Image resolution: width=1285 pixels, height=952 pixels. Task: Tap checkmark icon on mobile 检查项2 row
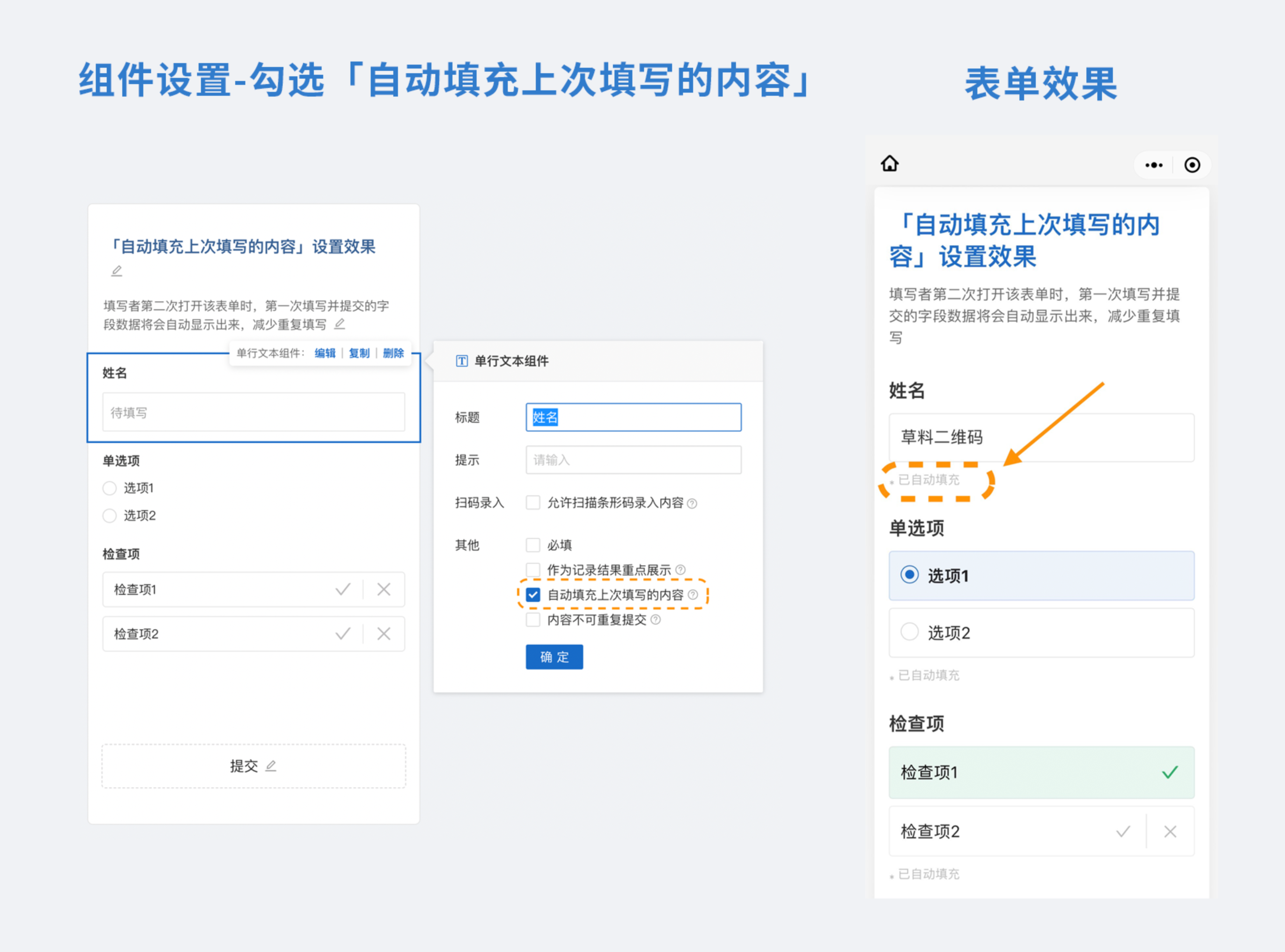(1123, 832)
